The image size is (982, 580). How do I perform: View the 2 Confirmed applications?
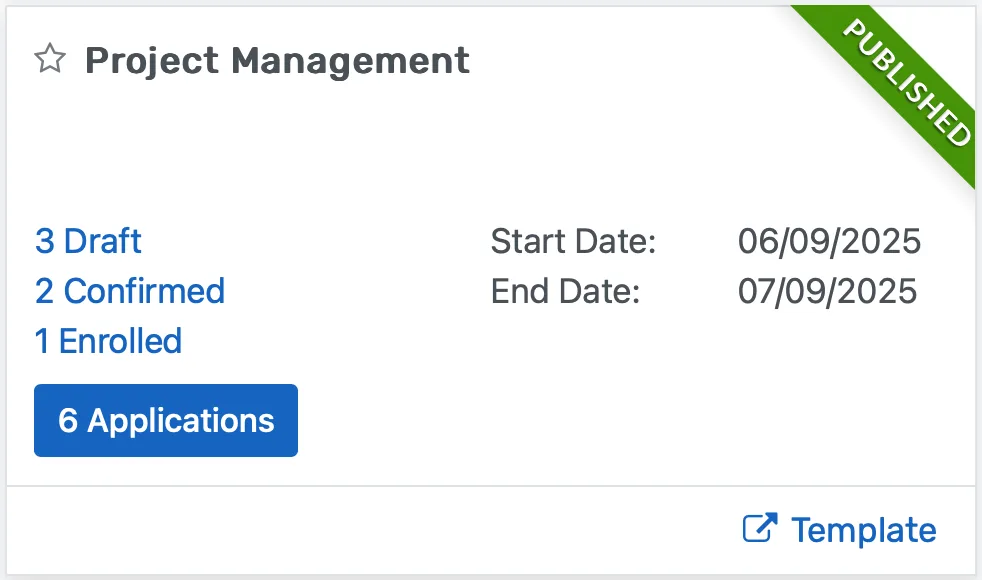click(129, 291)
